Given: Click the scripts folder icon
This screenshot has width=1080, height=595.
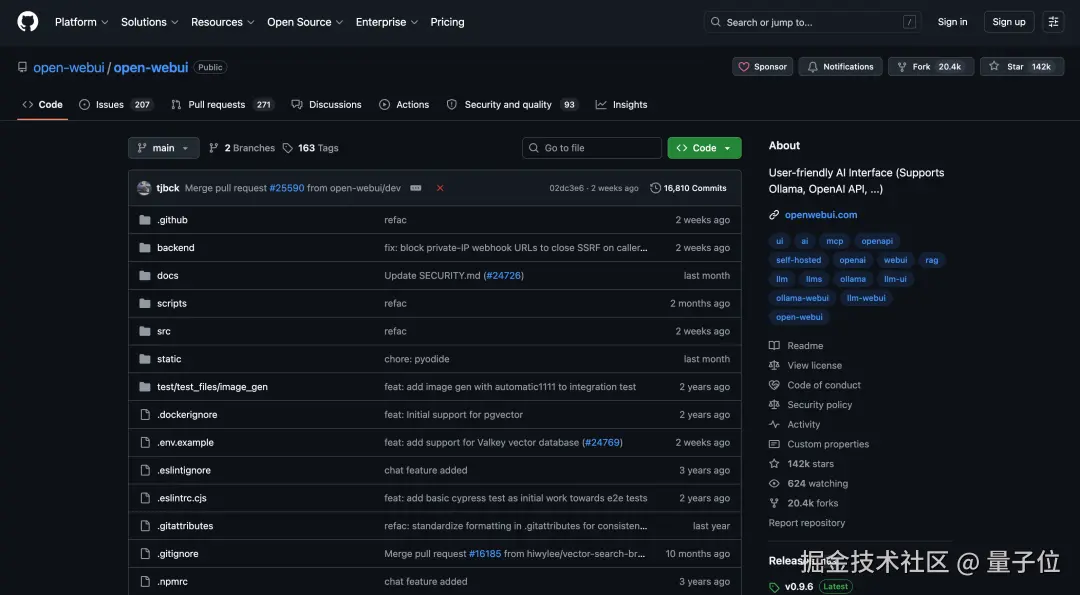Looking at the screenshot, I should 145,303.
